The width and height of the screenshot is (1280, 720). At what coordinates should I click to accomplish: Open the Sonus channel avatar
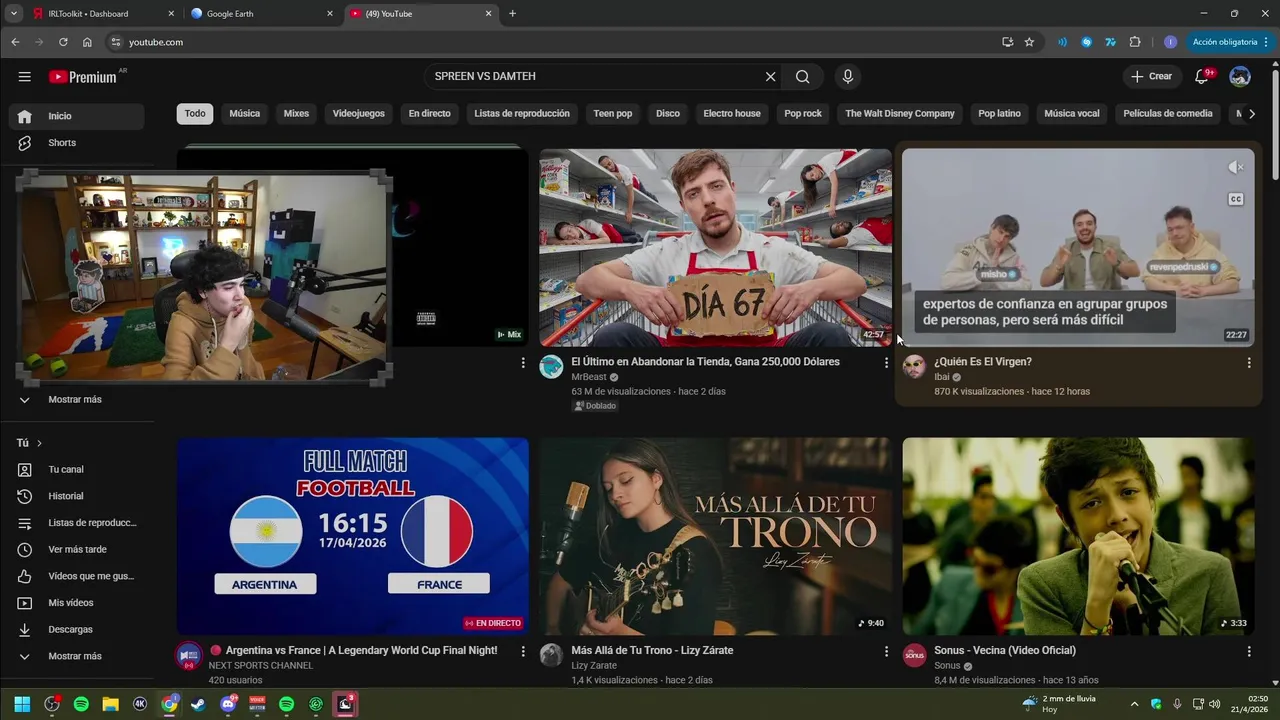coord(914,655)
